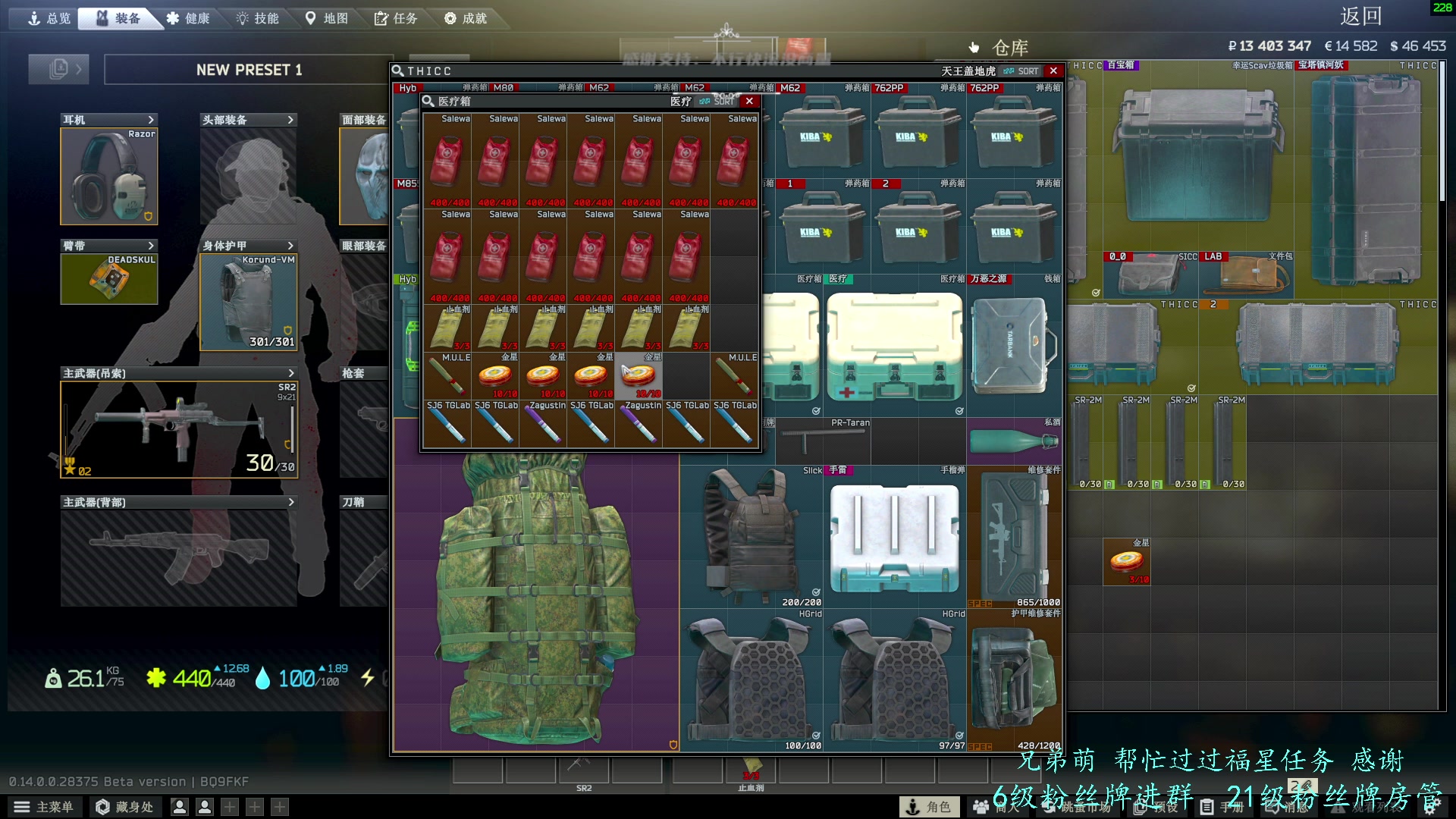Open the 藏身处 hideout button
The height and width of the screenshot is (819, 1456).
click(x=125, y=807)
